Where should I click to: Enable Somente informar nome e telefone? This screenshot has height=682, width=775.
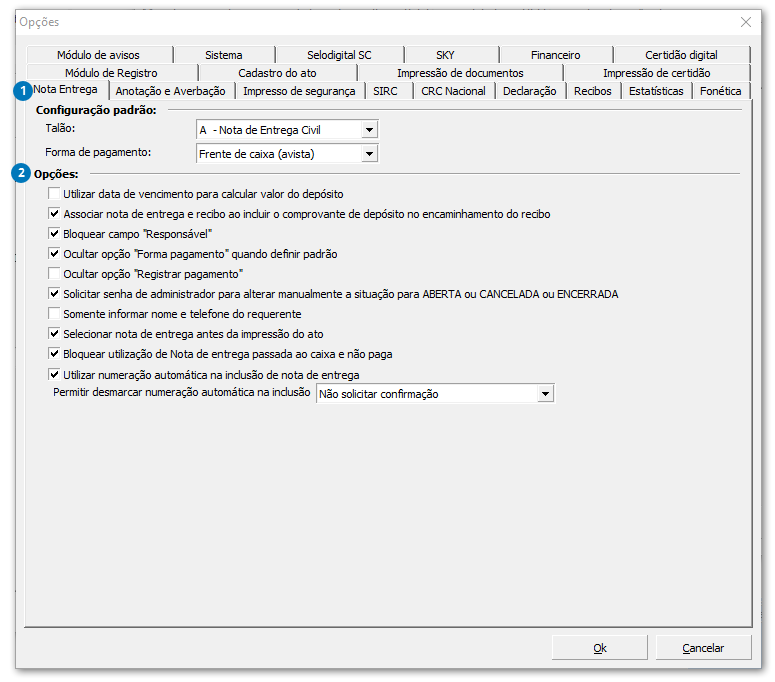(54, 313)
